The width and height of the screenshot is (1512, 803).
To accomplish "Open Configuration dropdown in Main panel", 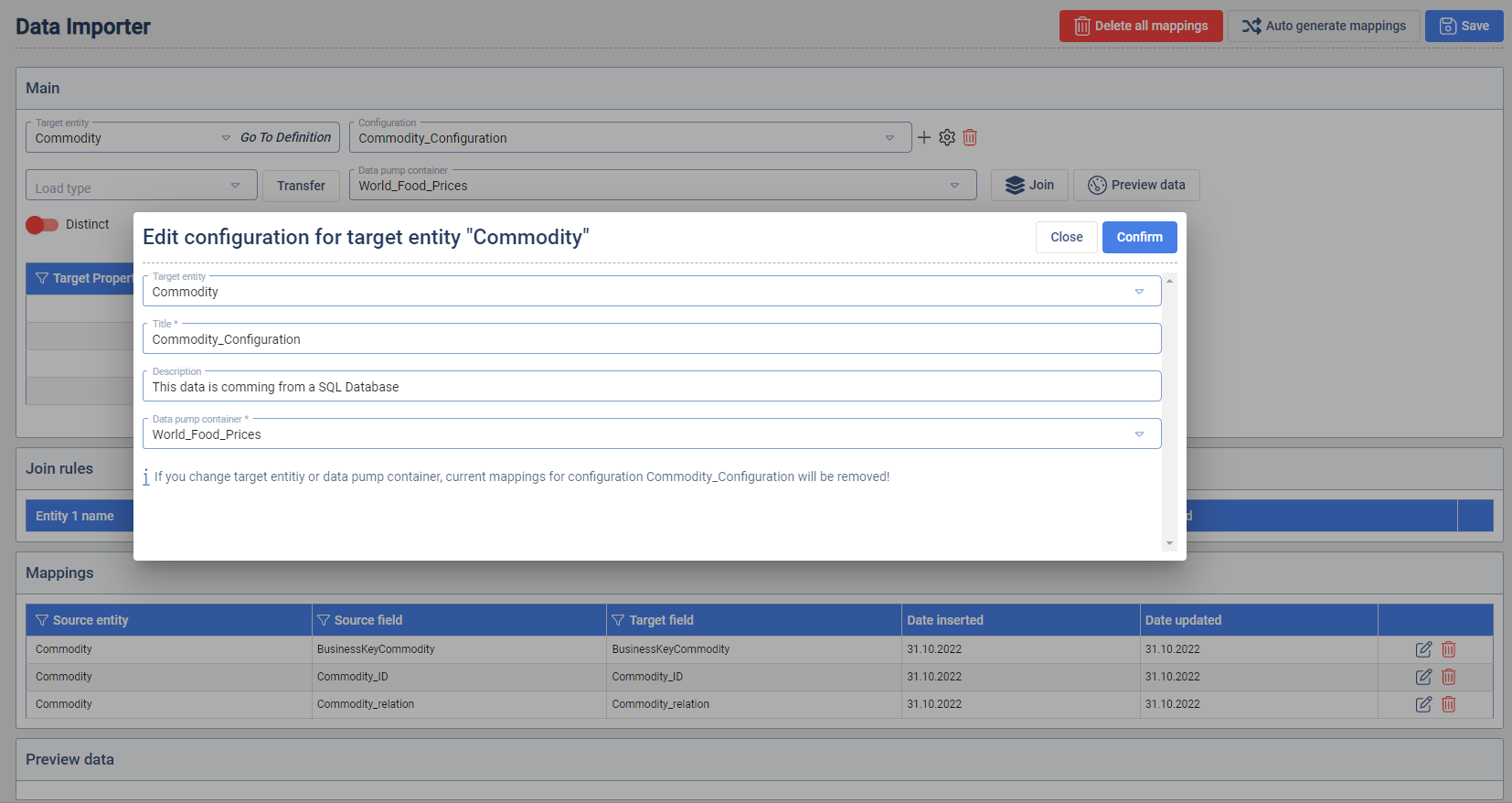I will (889, 138).
